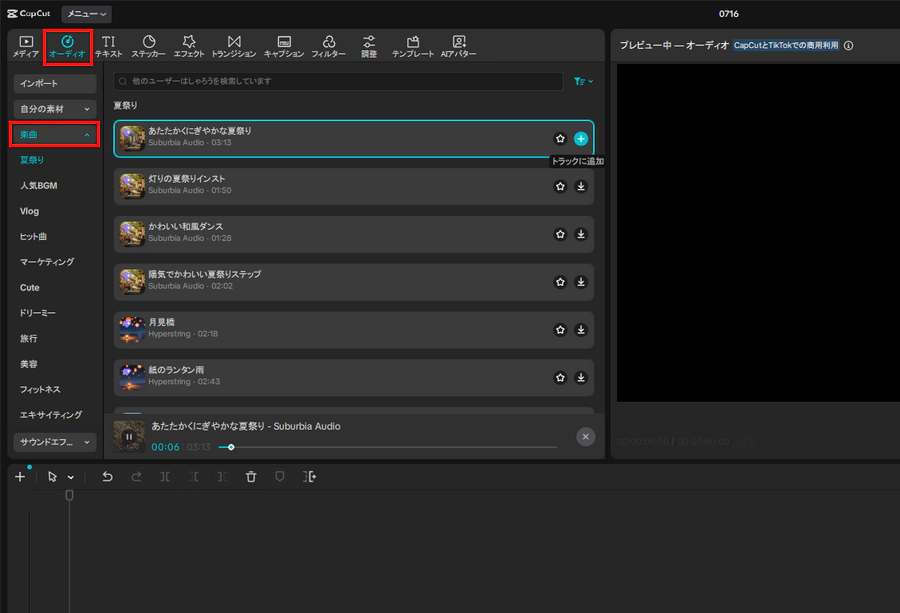Open the ステッカー stickers tab

click(x=149, y=46)
